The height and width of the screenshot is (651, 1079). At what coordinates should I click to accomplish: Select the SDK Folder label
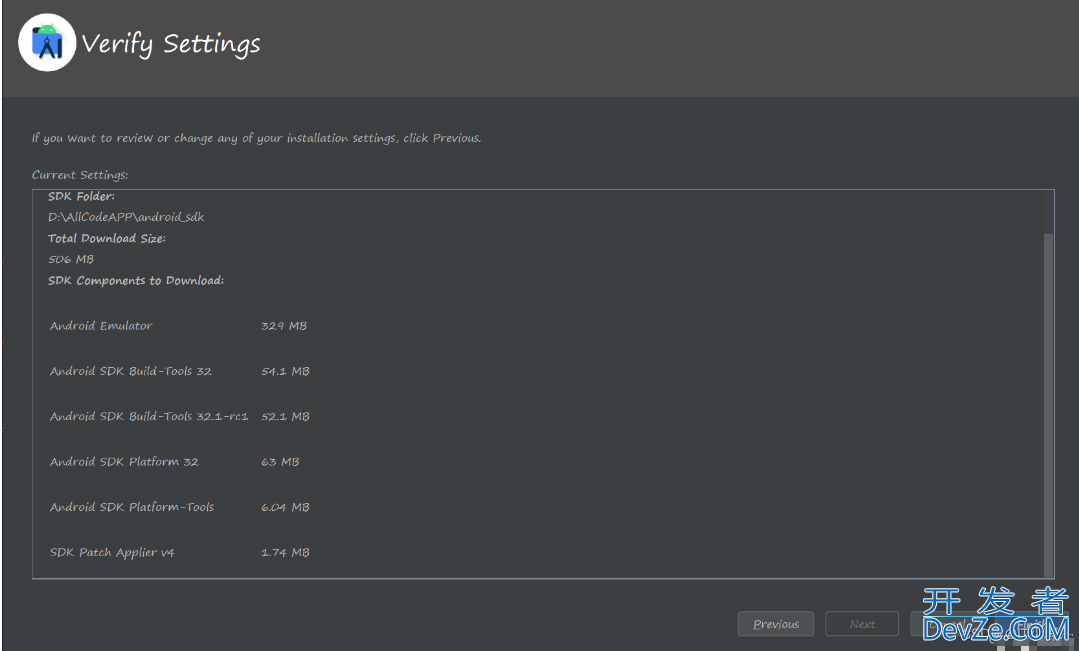coord(81,196)
